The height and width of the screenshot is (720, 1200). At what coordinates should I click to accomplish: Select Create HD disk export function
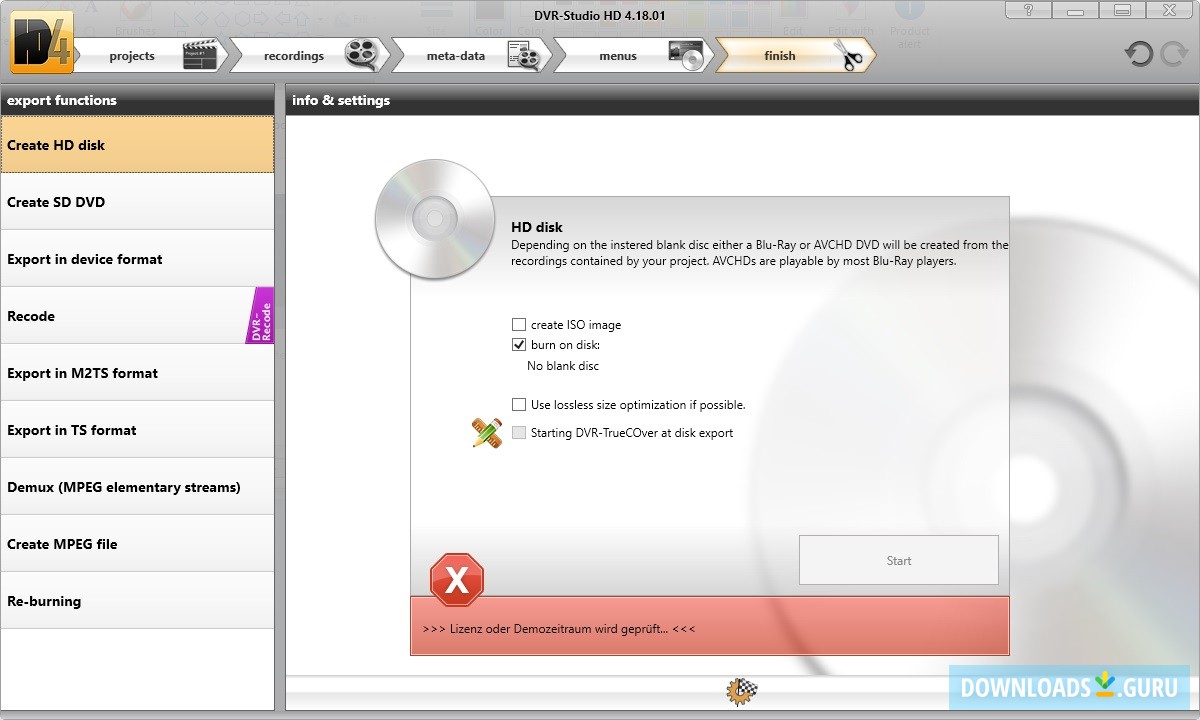click(137, 145)
